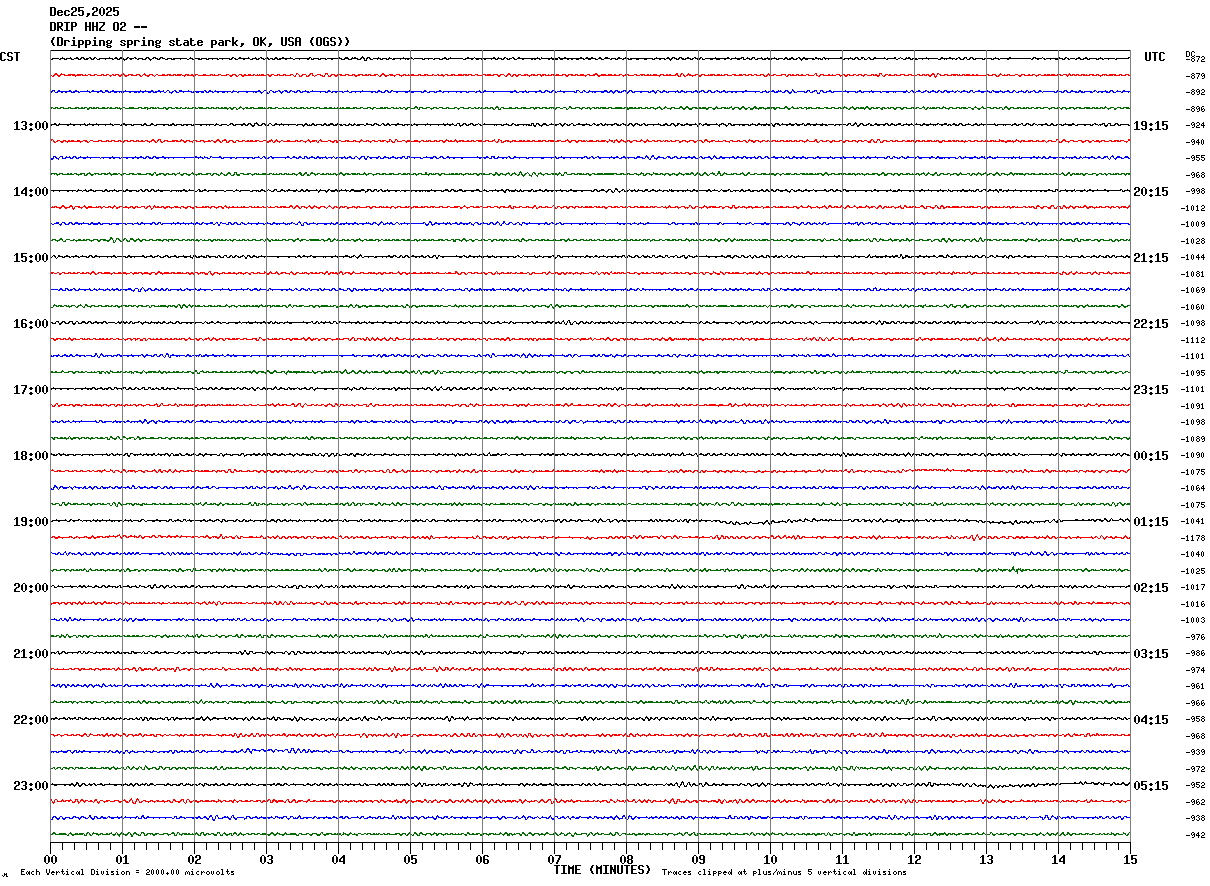Click the Each Vertical Division footnote
The height and width of the screenshot is (886, 1210).
(x=127, y=873)
